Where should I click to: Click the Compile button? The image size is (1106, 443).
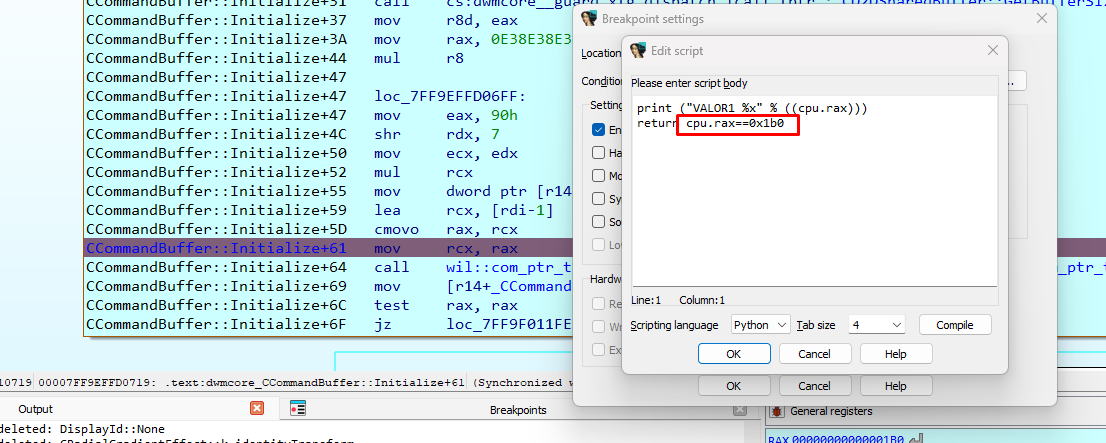click(x=955, y=325)
